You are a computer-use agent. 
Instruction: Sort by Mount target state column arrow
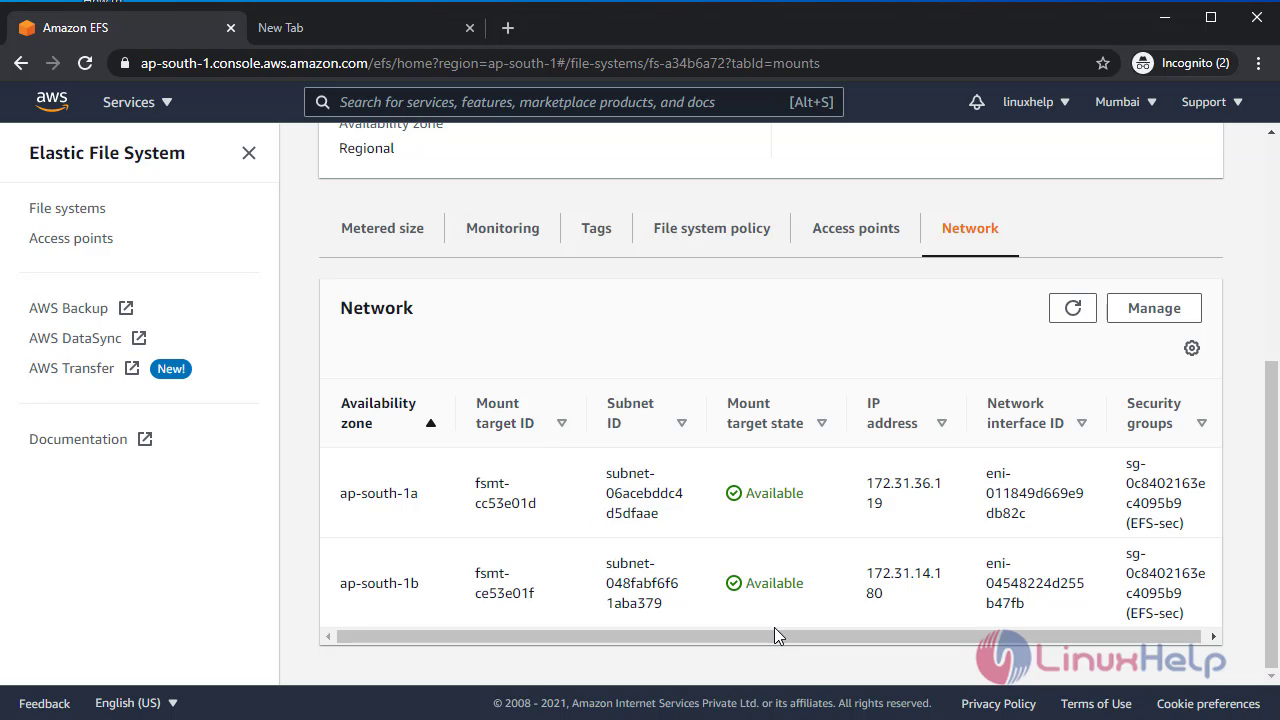click(x=822, y=423)
